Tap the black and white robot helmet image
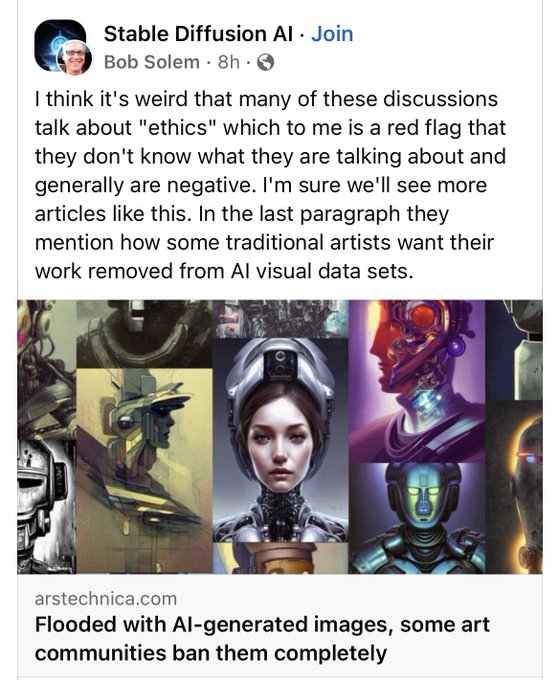The width and height of the screenshot is (560, 680). (46, 507)
